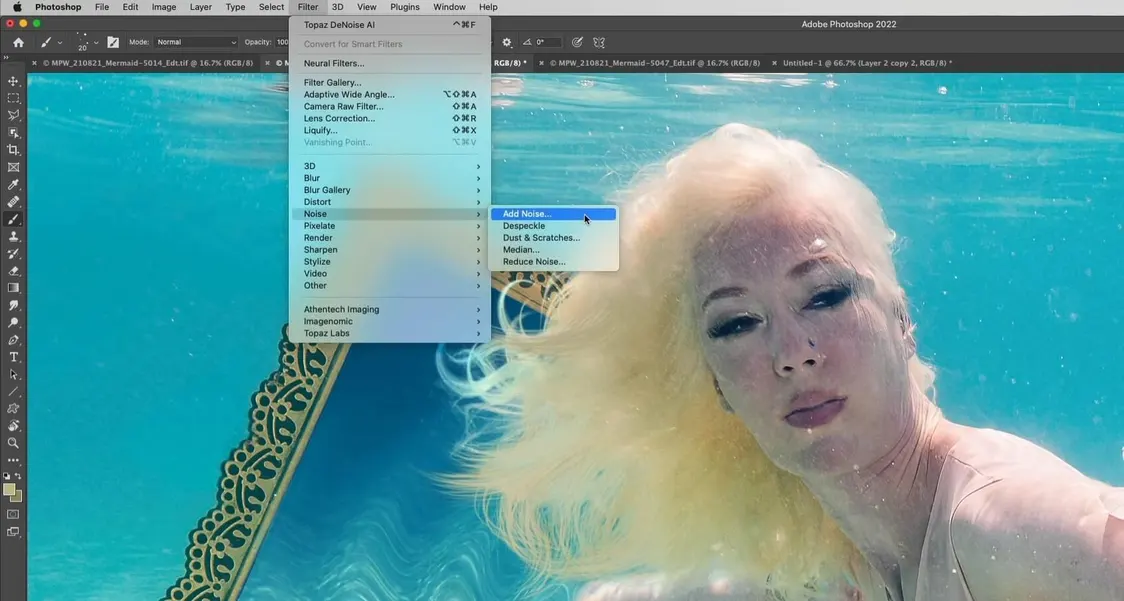Click the background color swatch

(17, 496)
